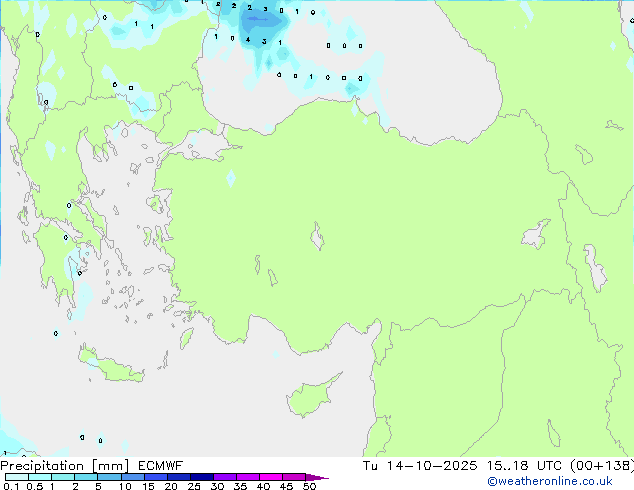Click the '25' legend scale label
Image resolution: width=634 pixels, height=490 pixels.
click(194, 486)
